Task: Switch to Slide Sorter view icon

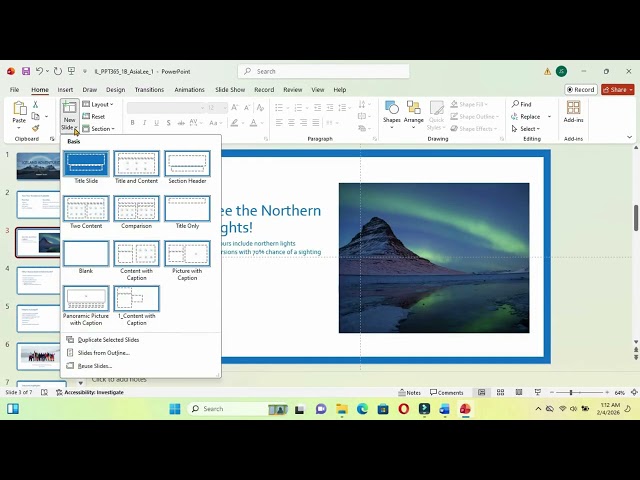Action: pos(500,392)
